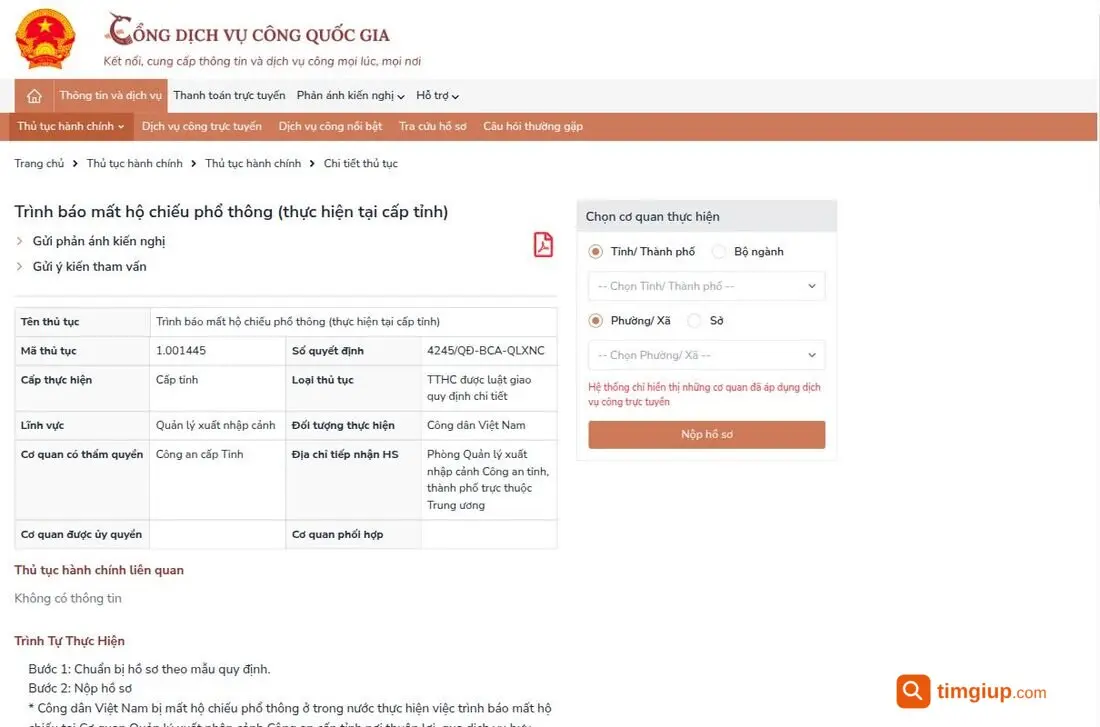
Task: Expand the Phản ánh kiến nghị menu
Action: click(350, 95)
